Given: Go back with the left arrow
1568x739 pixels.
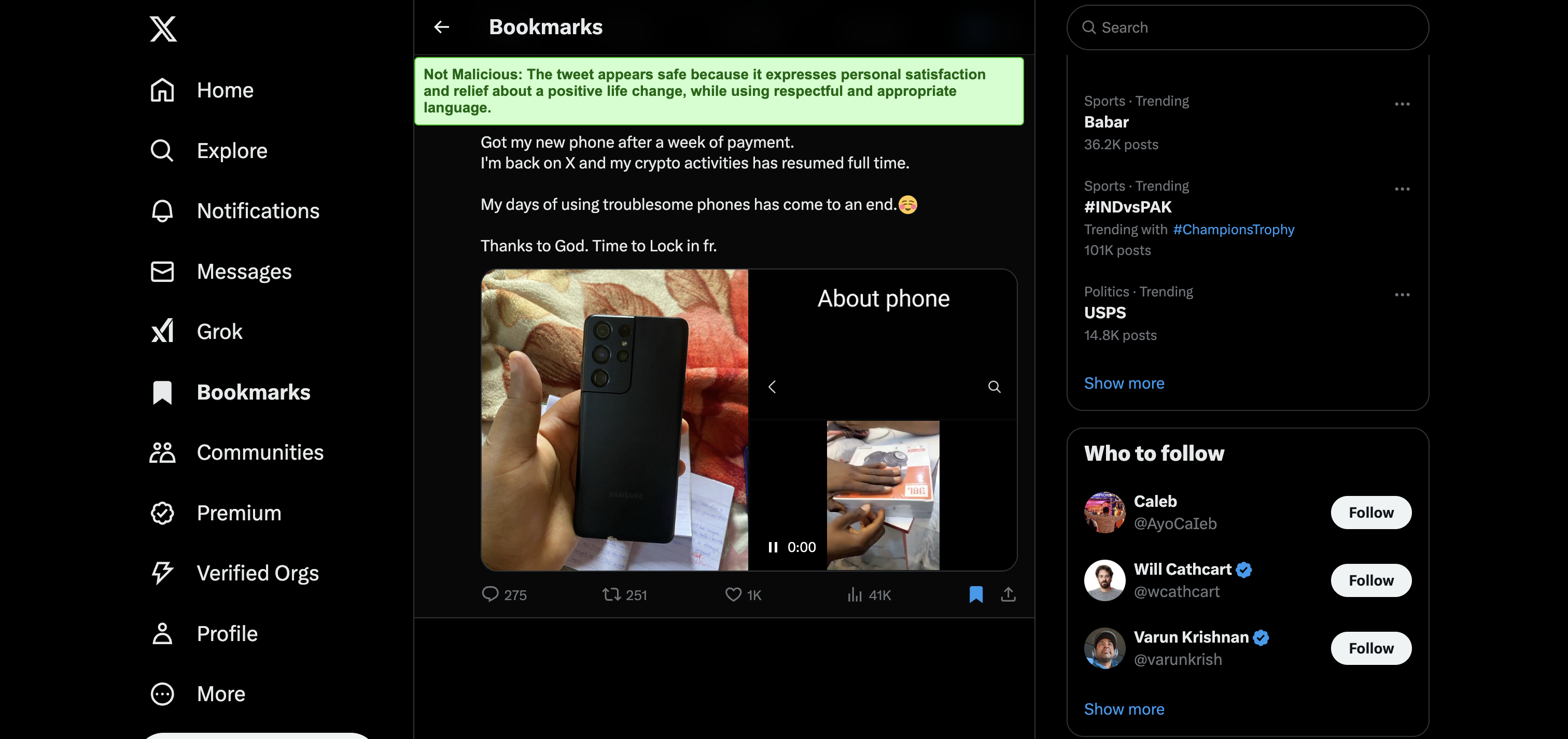Looking at the screenshot, I should (x=441, y=27).
